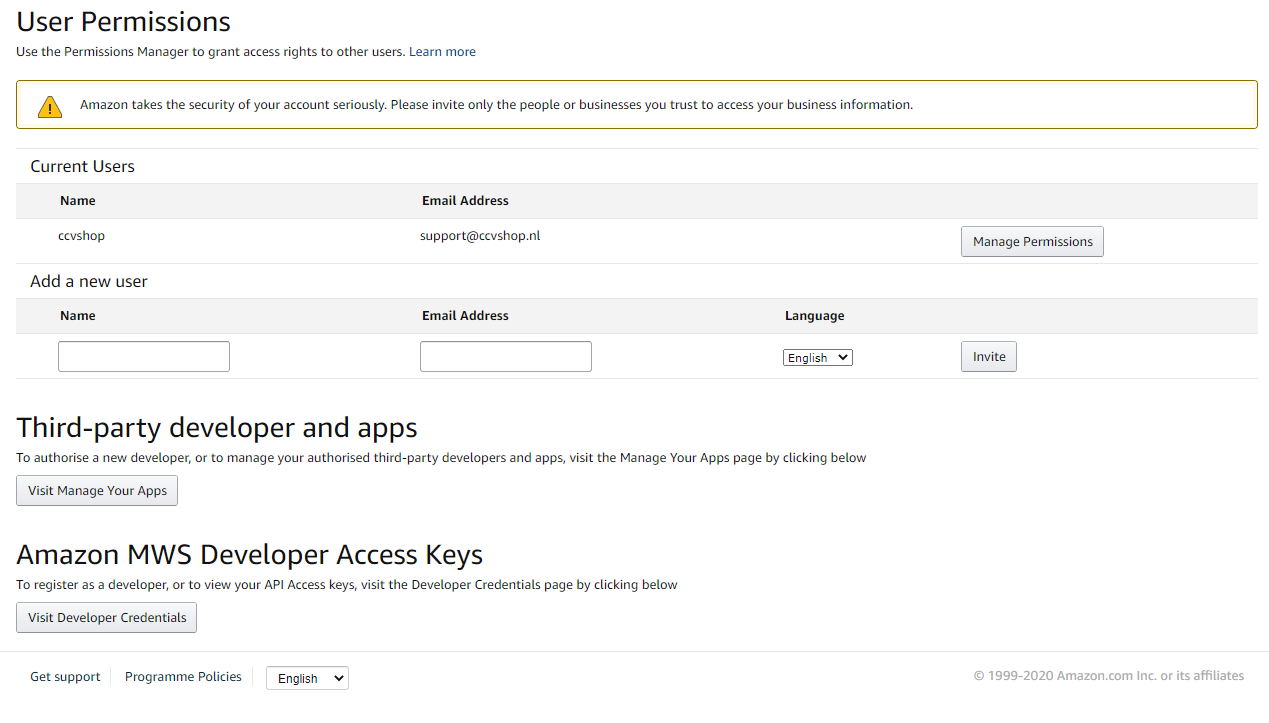Expand the invite Language dropdown

(817, 358)
